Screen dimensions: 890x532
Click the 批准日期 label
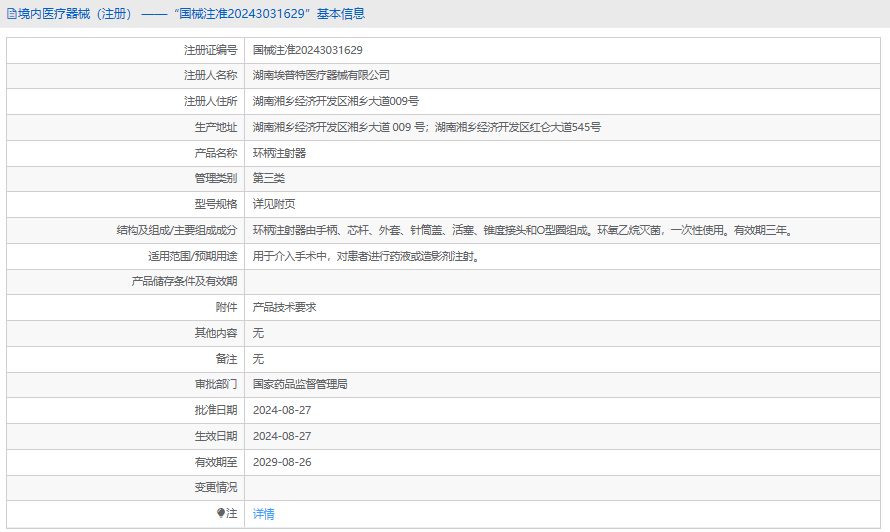(x=216, y=410)
